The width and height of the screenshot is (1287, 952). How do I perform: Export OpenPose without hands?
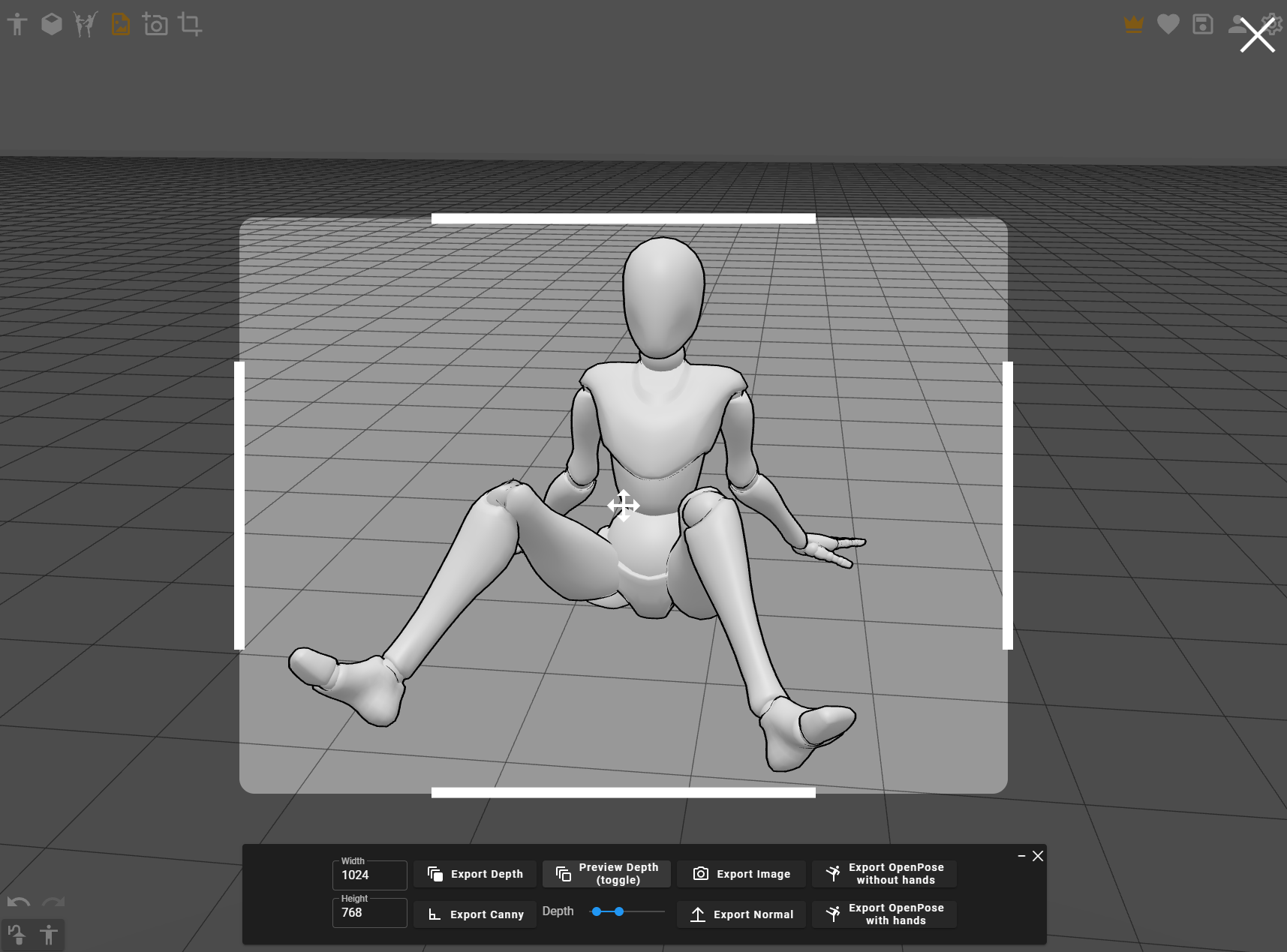point(884,874)
